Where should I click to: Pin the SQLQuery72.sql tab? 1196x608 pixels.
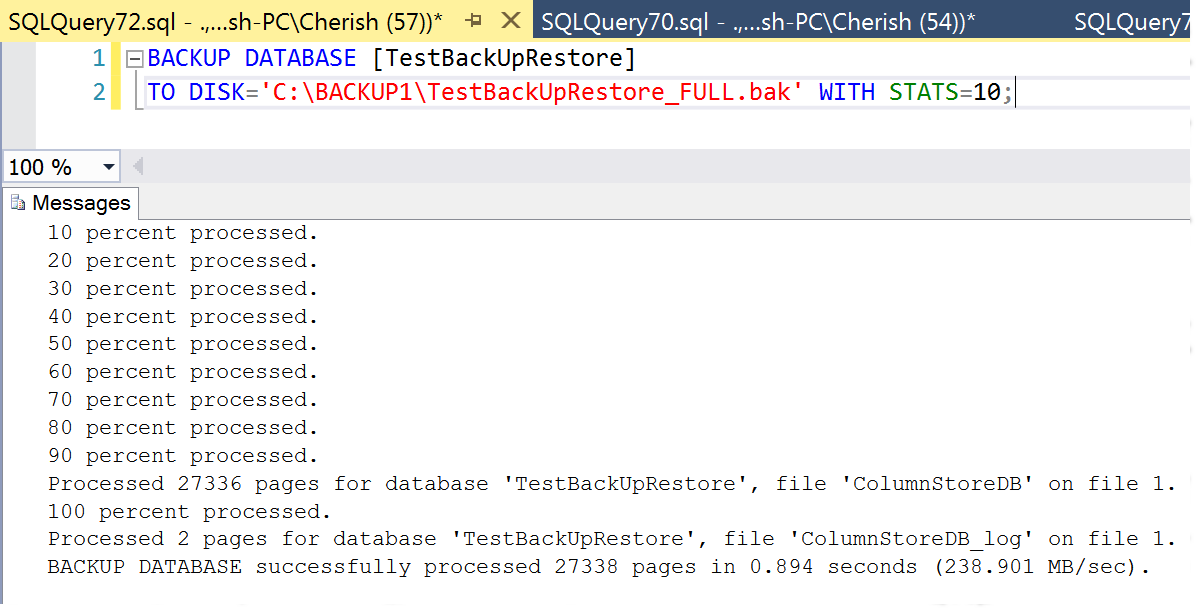click(472, 20)
